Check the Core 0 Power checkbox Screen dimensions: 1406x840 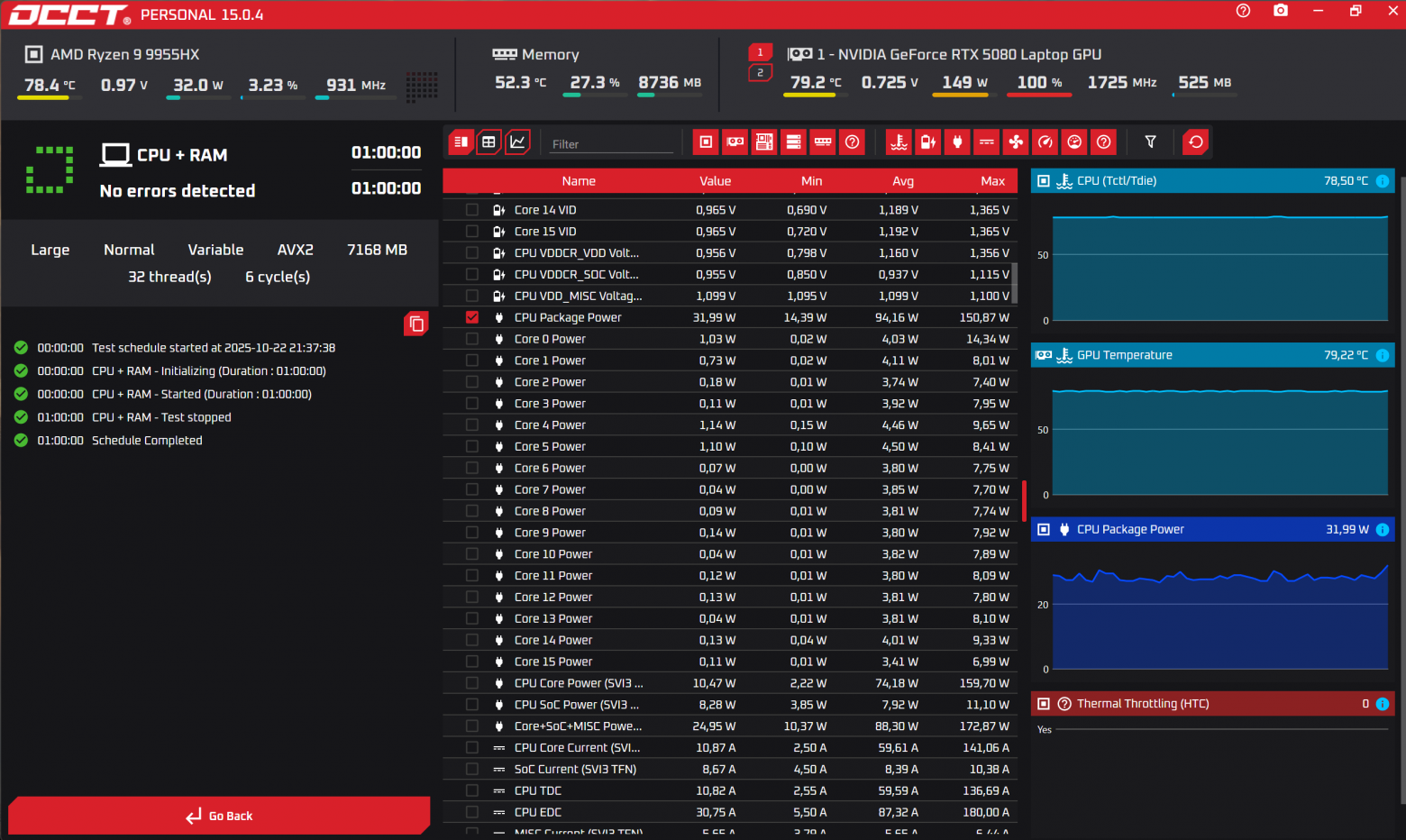tap(471, 339)
